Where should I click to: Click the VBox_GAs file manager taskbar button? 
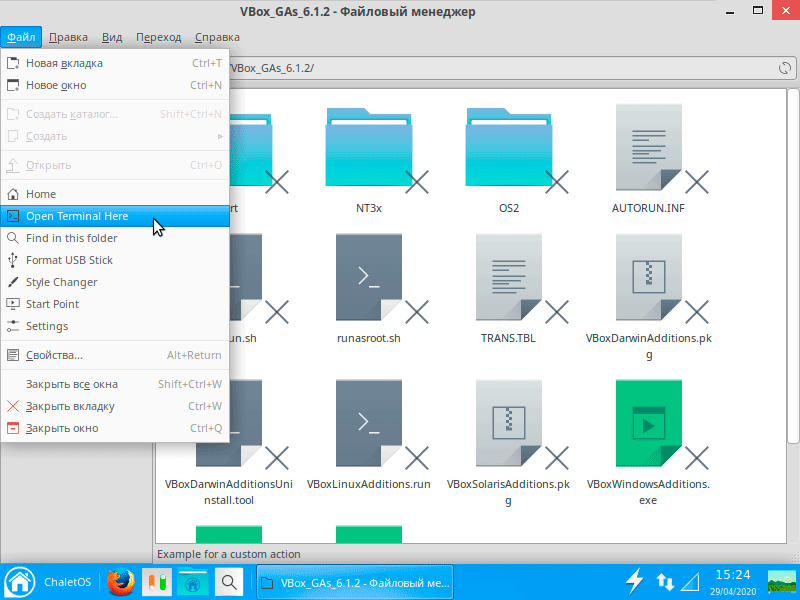[355, 581]
